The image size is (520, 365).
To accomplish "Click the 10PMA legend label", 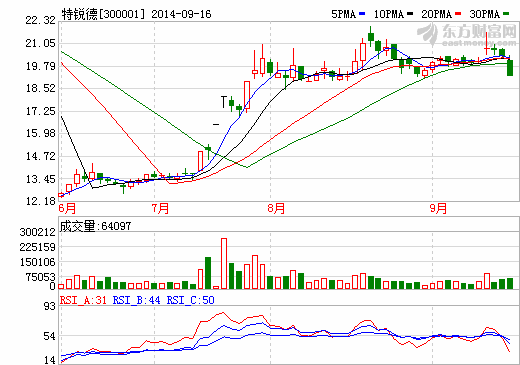I will click(x=389, y=14).
